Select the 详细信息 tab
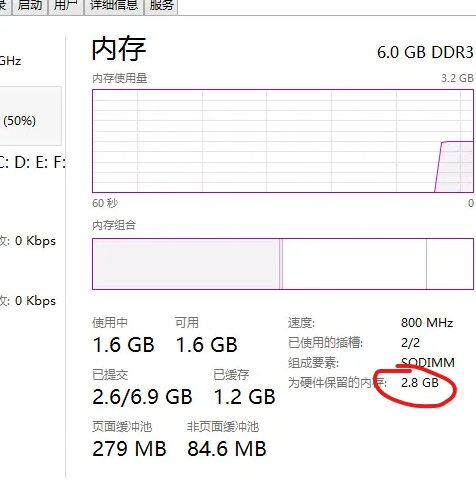The image size is (476, 498). (x=114, y=7)
